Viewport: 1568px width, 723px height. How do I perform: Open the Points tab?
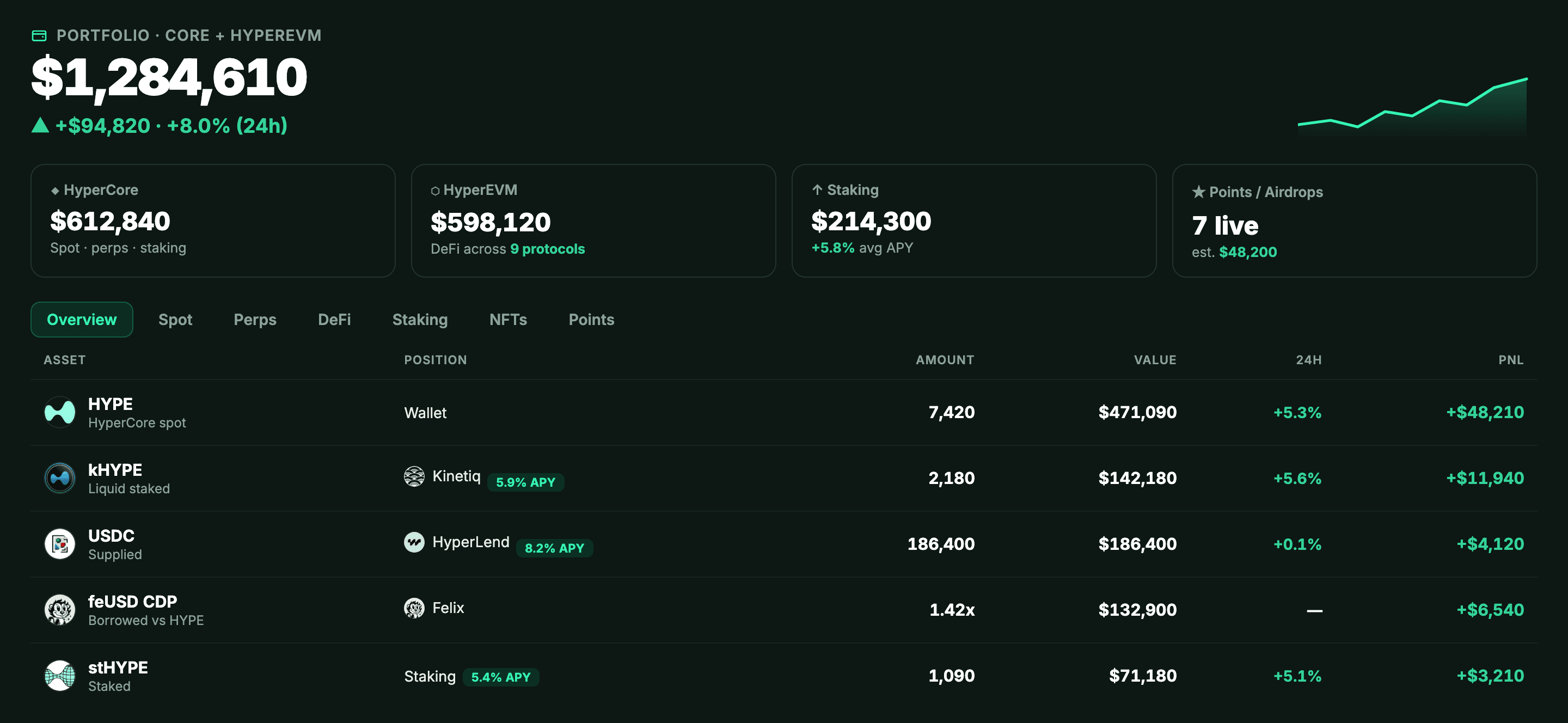591,320
